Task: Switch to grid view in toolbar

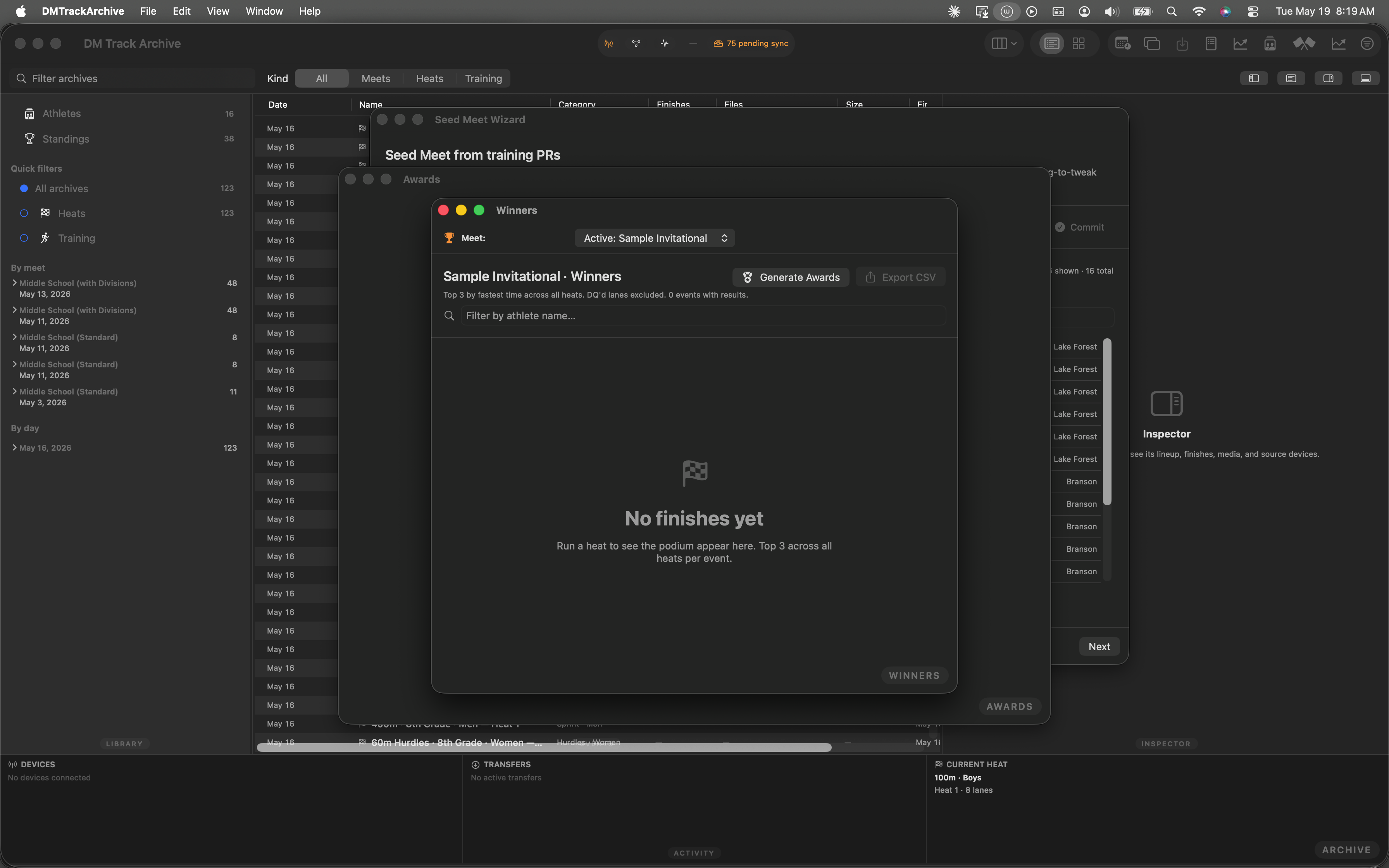Action: pyautogui.click(x=1079, y=44)
